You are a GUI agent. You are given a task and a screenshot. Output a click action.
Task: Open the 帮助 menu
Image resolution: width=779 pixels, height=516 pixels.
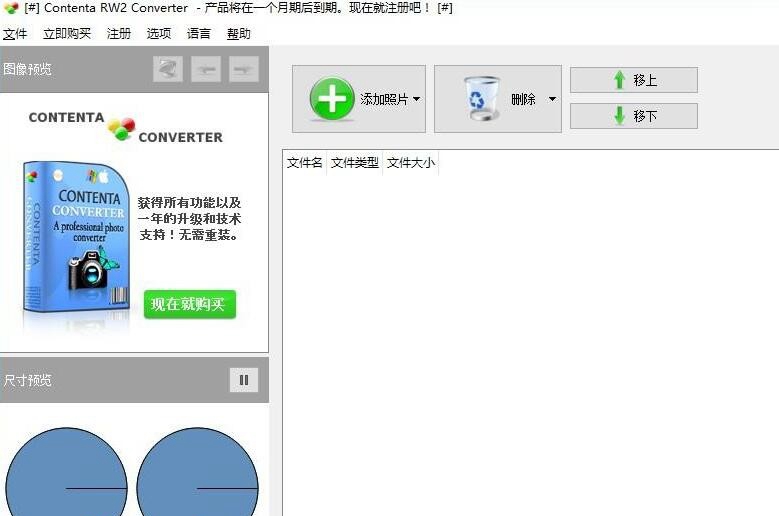[238, 33]
